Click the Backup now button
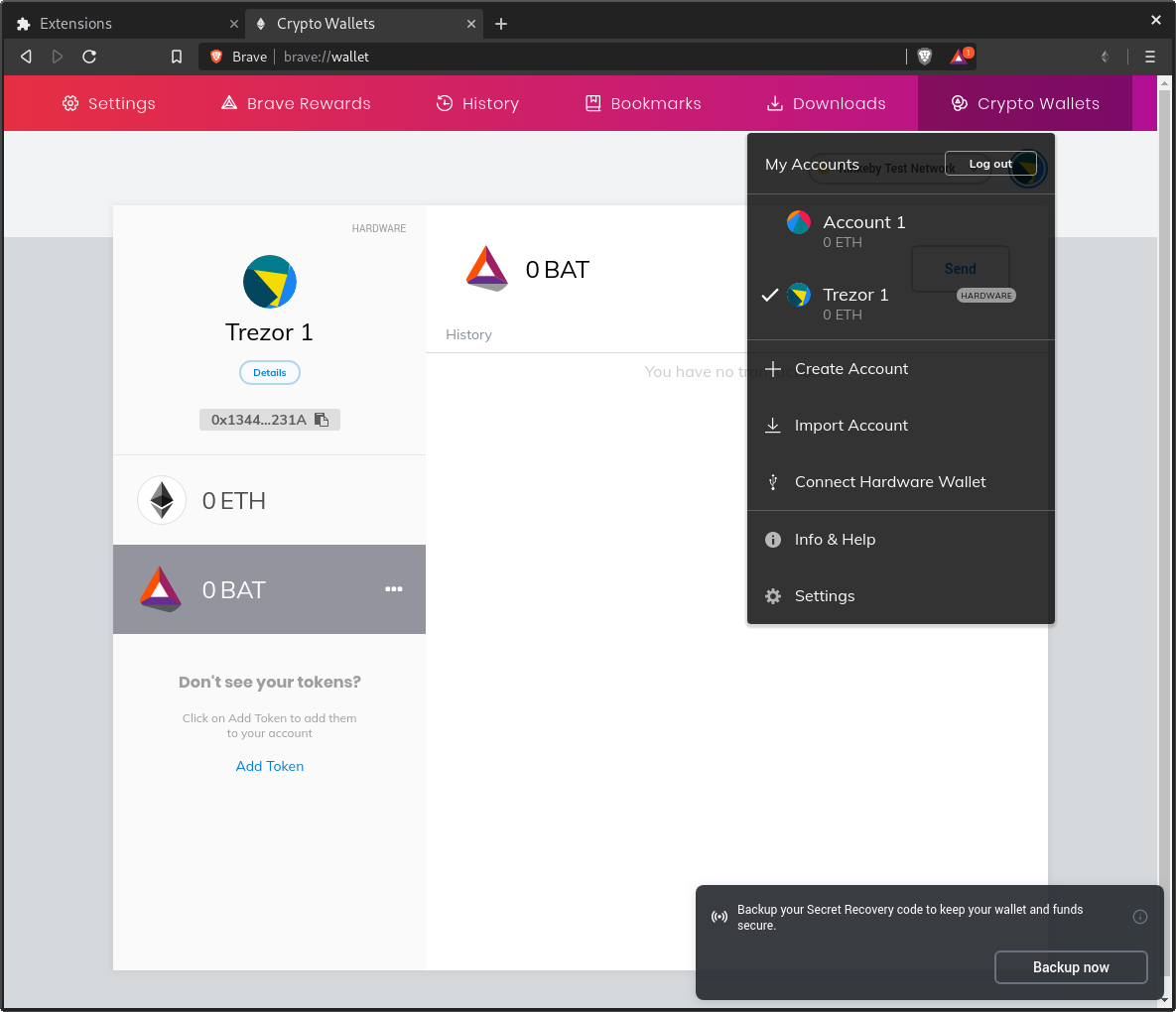 [x=1071, y=967]
